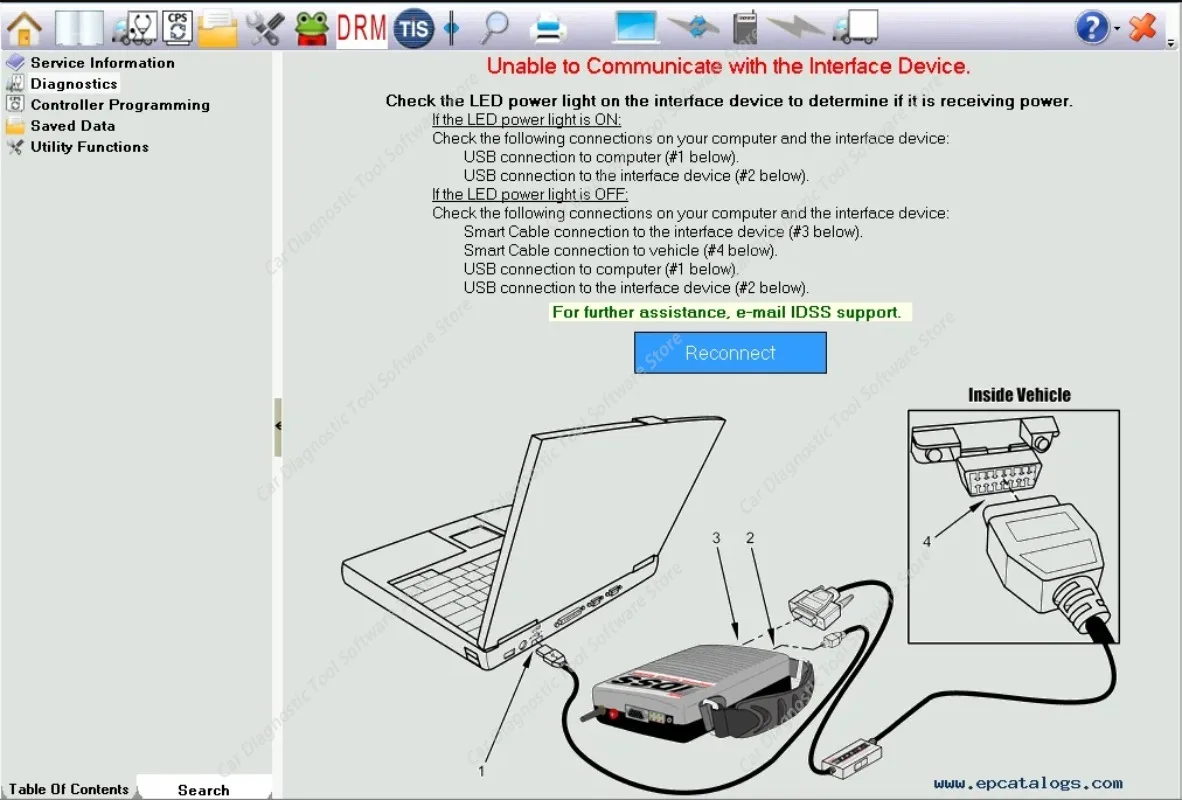Collapse the sidebar with the splitter arrow
1182x800 pixels.
point(278,426)
